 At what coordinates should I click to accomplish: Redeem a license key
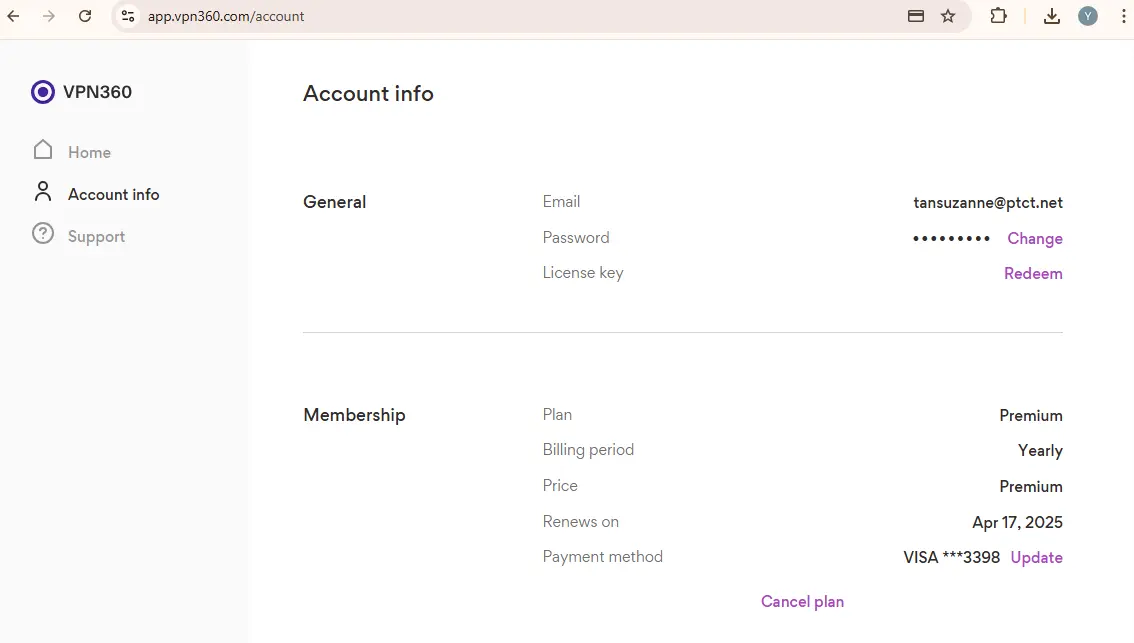tap(1033, 273)
